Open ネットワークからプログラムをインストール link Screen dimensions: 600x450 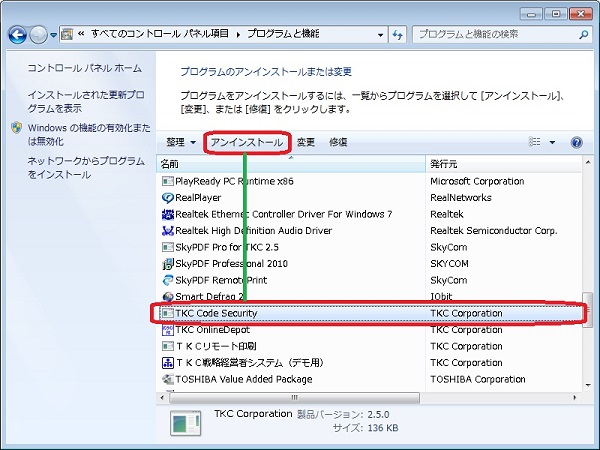point(86,168)
